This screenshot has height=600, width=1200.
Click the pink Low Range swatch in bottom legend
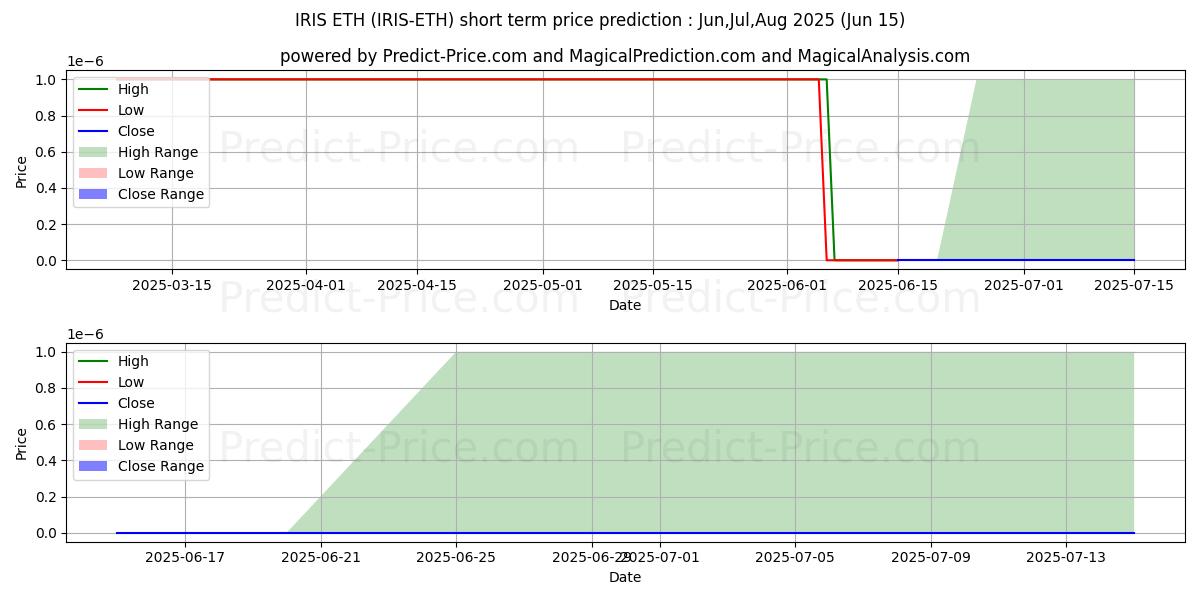(x=94, y=445)
